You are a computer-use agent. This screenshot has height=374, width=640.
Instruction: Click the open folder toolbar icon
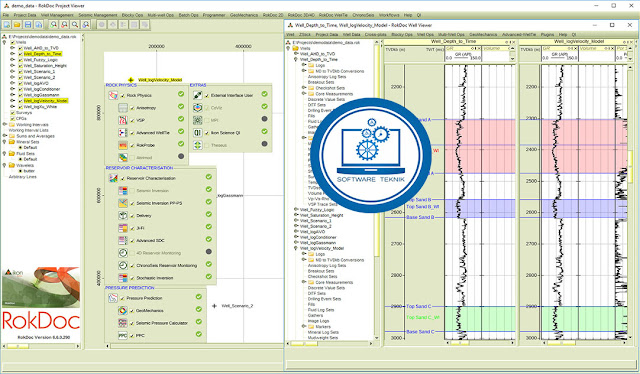[17, 25]
